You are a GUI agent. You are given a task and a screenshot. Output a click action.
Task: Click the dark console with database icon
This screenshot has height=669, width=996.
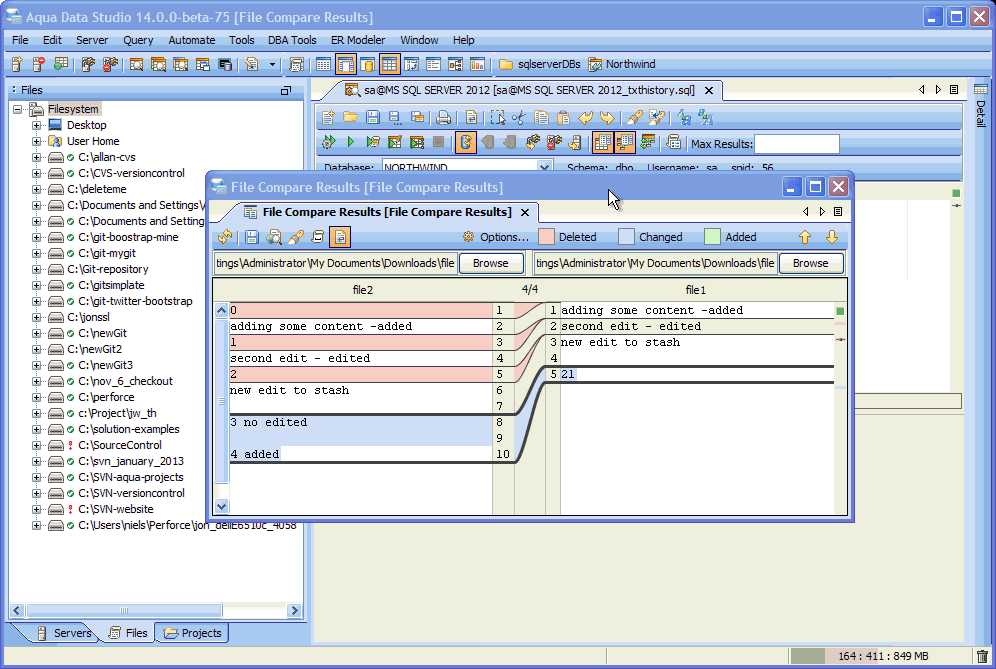pos(225,64)
